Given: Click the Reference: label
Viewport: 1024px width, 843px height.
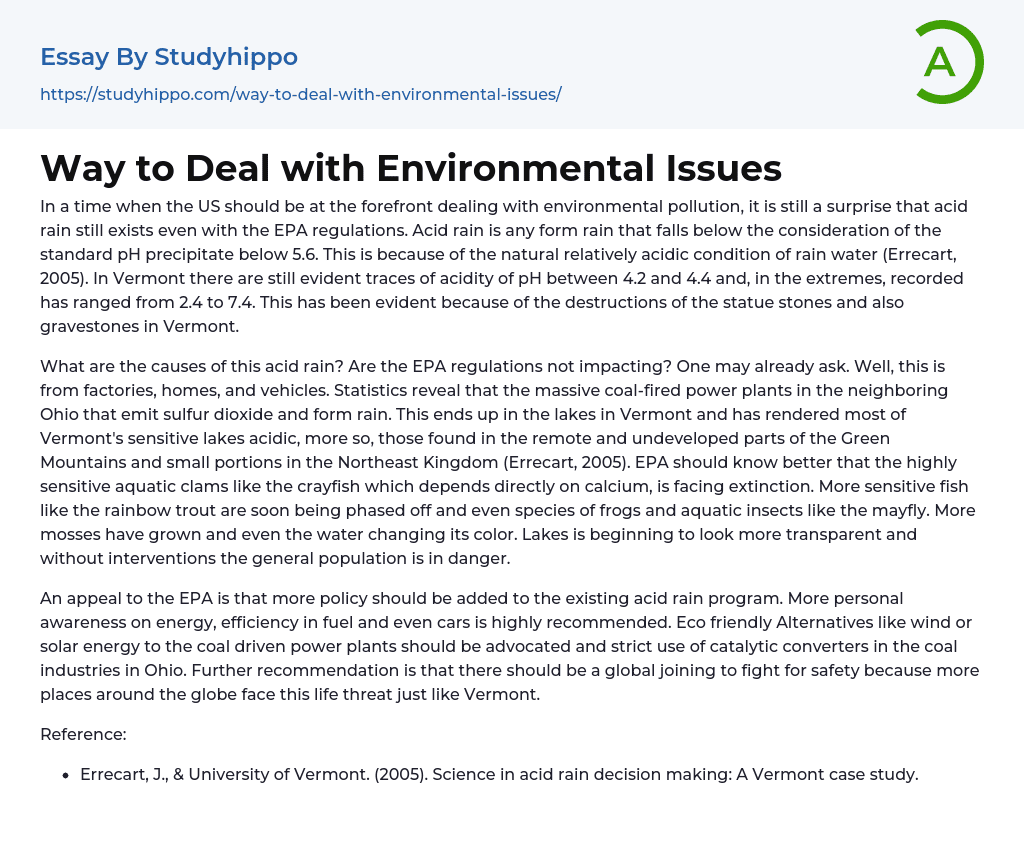Looking at the screenshot, I should (x=83, y=734).
